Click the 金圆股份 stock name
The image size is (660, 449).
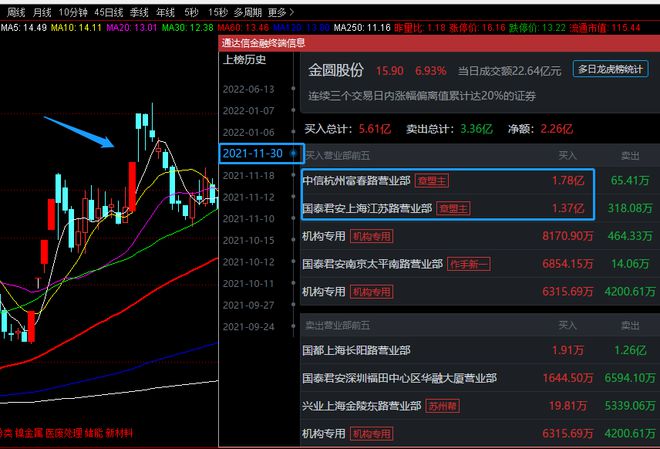click(x=335, y=70)
